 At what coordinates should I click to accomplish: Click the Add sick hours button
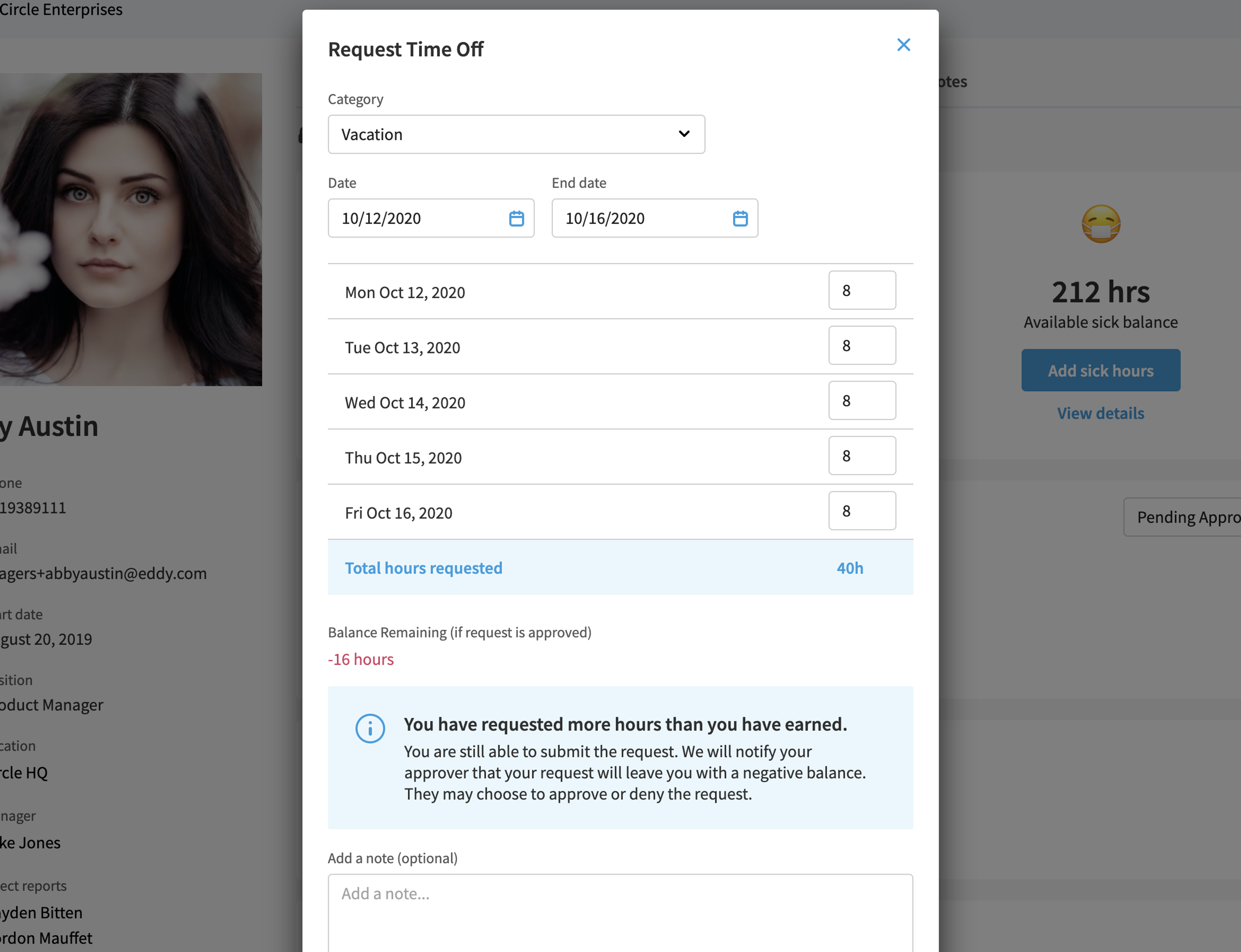(1100, 370)
